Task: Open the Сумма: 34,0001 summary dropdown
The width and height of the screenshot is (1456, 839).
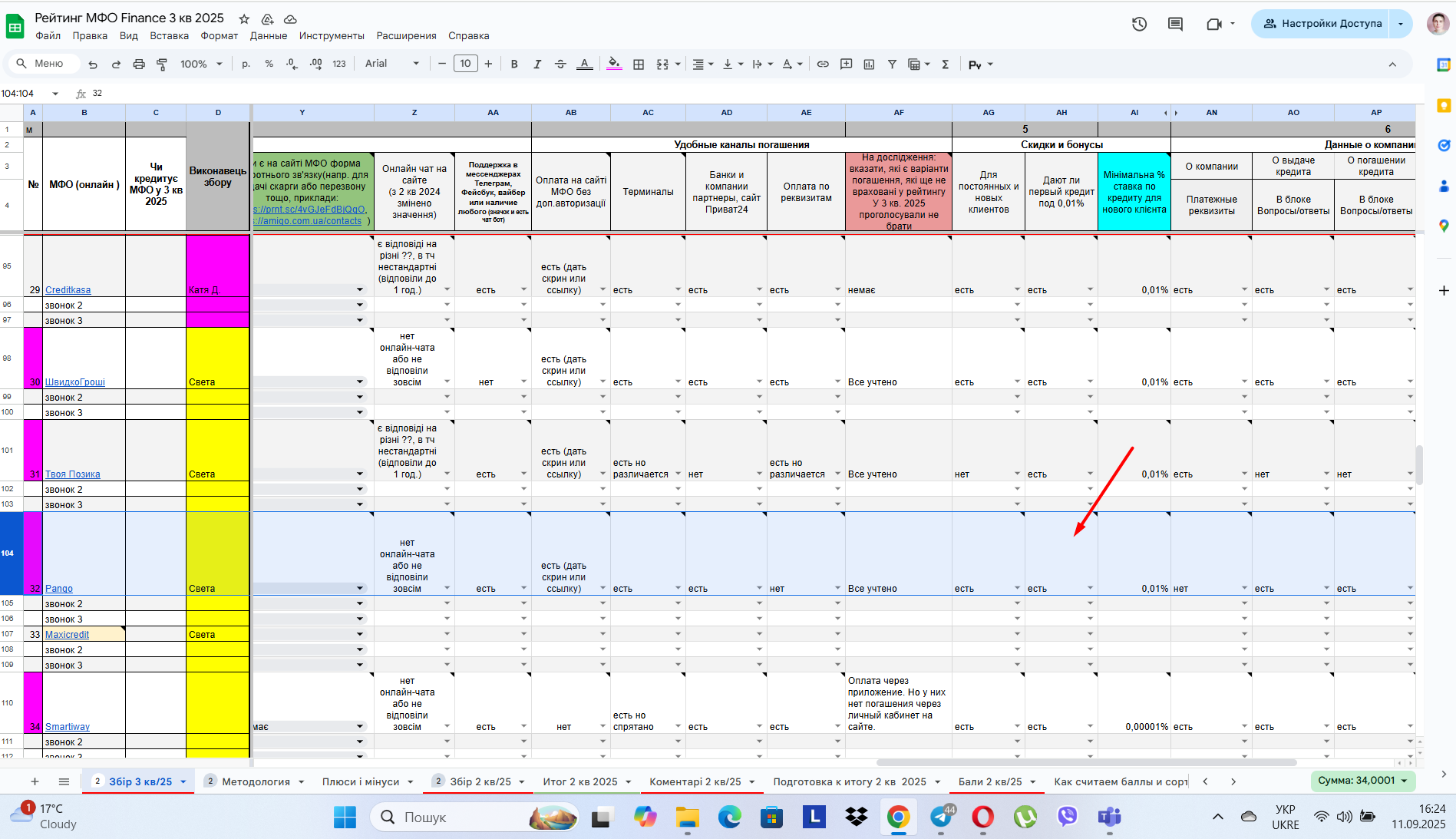Action: (x=1363, y=781)
